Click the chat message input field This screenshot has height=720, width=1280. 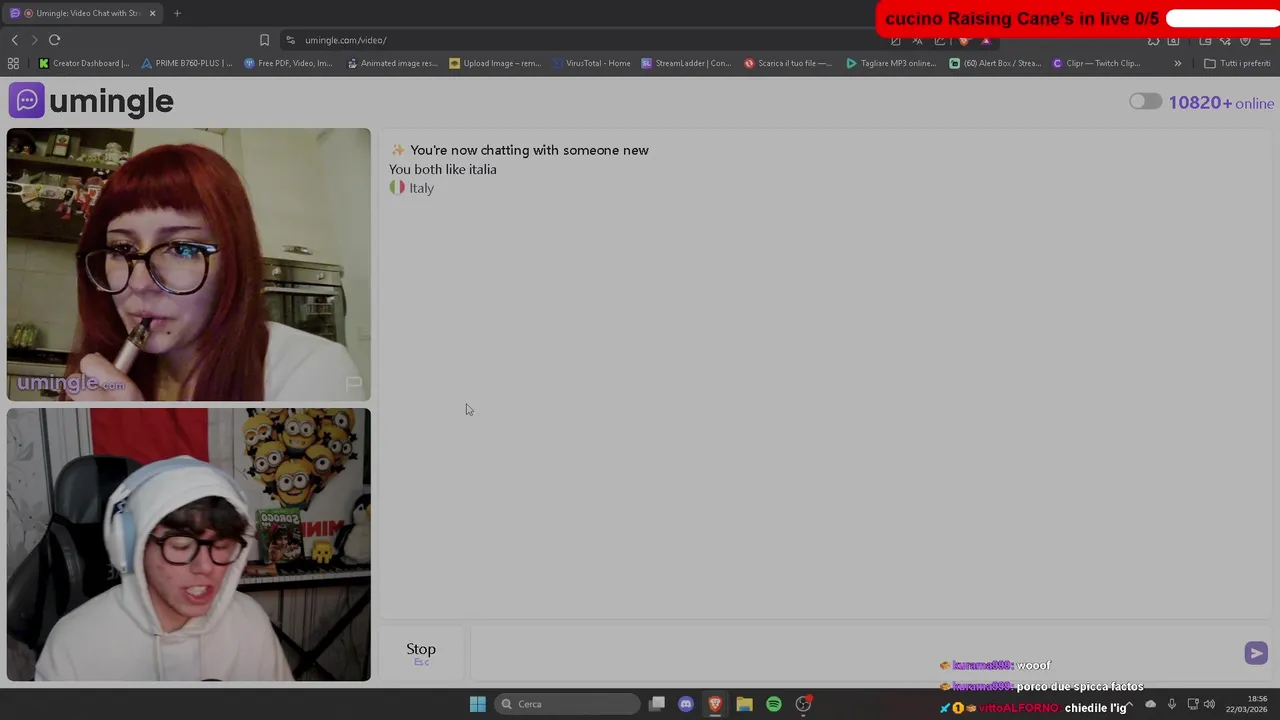click(855, 654)
